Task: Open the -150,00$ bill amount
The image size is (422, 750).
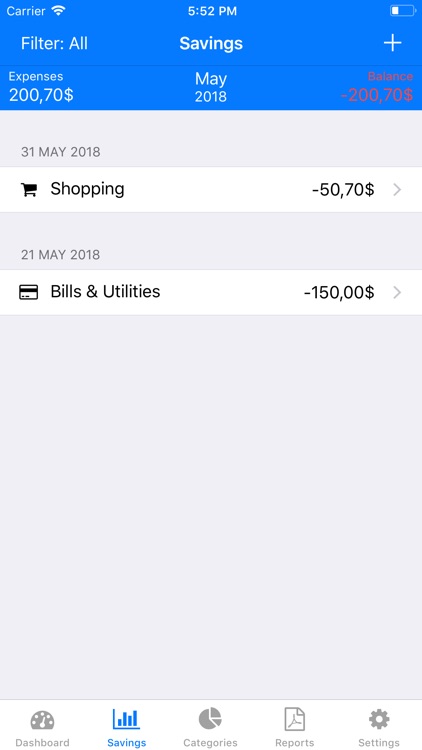Action: tap(339, 292)
